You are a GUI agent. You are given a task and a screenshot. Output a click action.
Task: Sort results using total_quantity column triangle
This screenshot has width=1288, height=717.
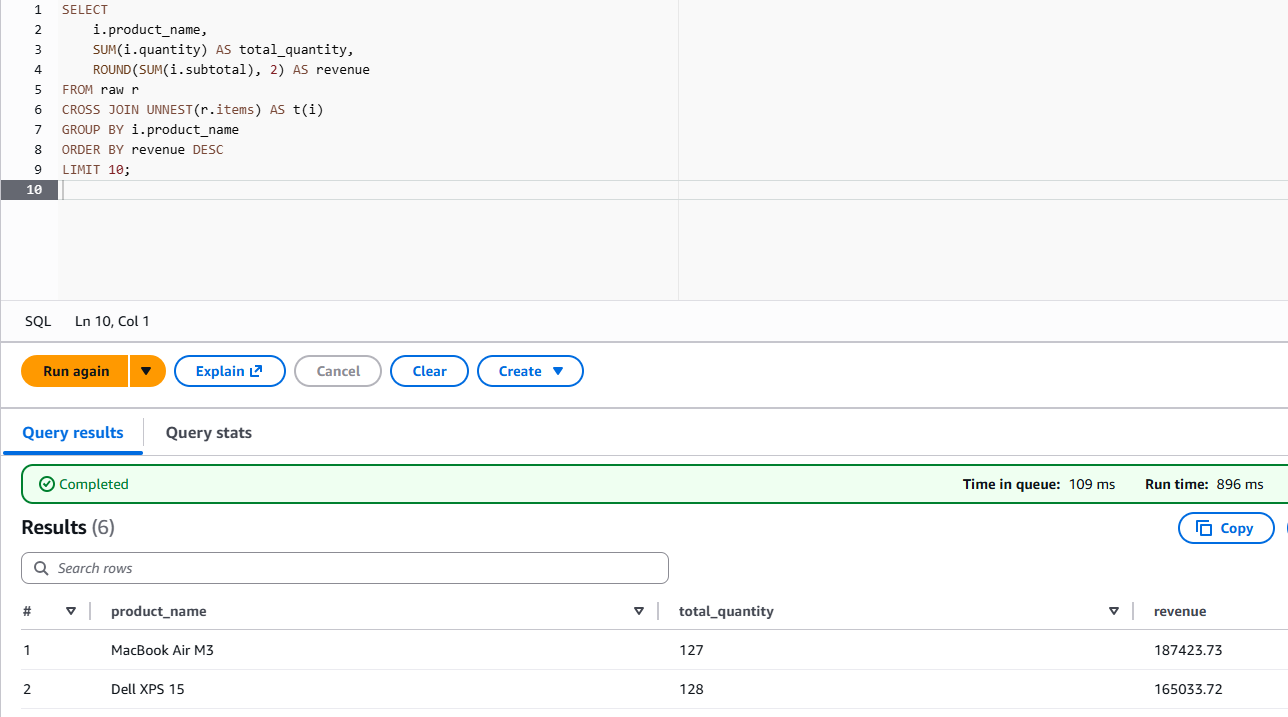coord(1114,611)
